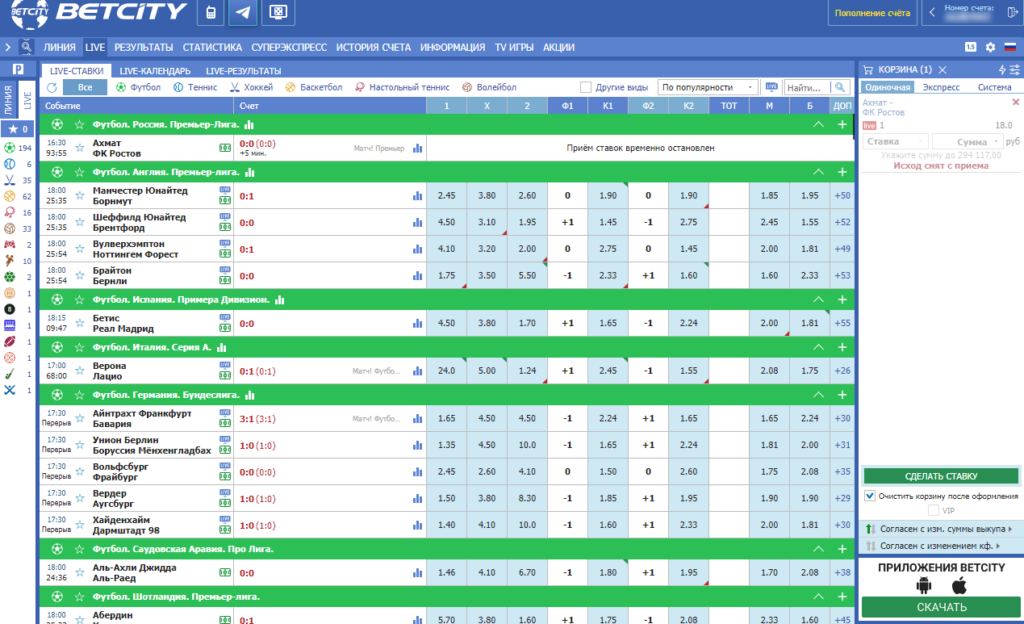Open the Ставка dropdown in basket
The height and width of the screenshot is (624, 1024).
pos(895,142)
